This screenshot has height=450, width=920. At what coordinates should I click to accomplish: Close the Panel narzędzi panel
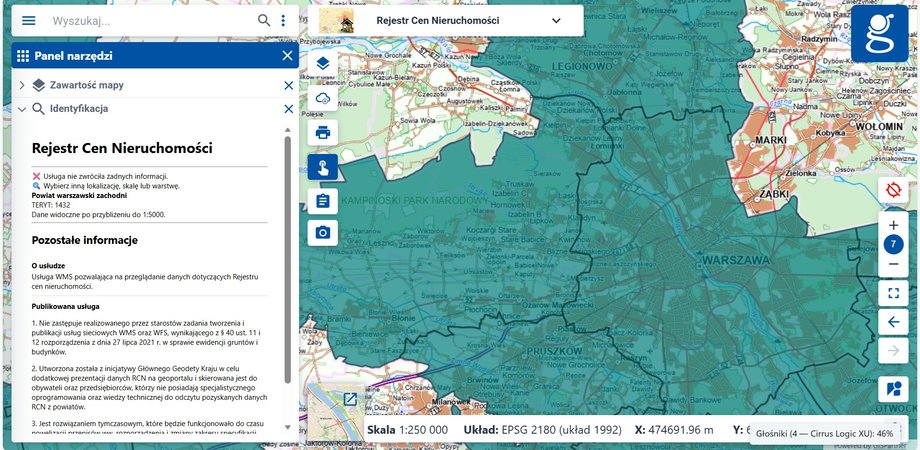[x=287, y=56]
